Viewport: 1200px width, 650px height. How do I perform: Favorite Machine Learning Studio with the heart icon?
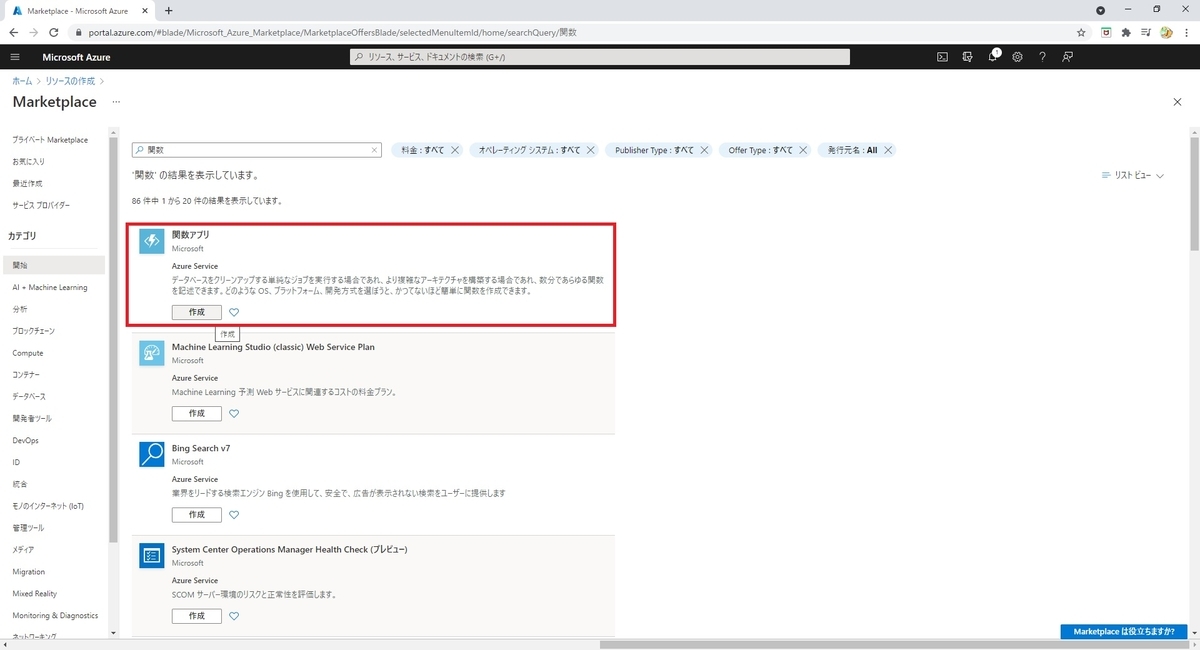(x=234, y=413)
